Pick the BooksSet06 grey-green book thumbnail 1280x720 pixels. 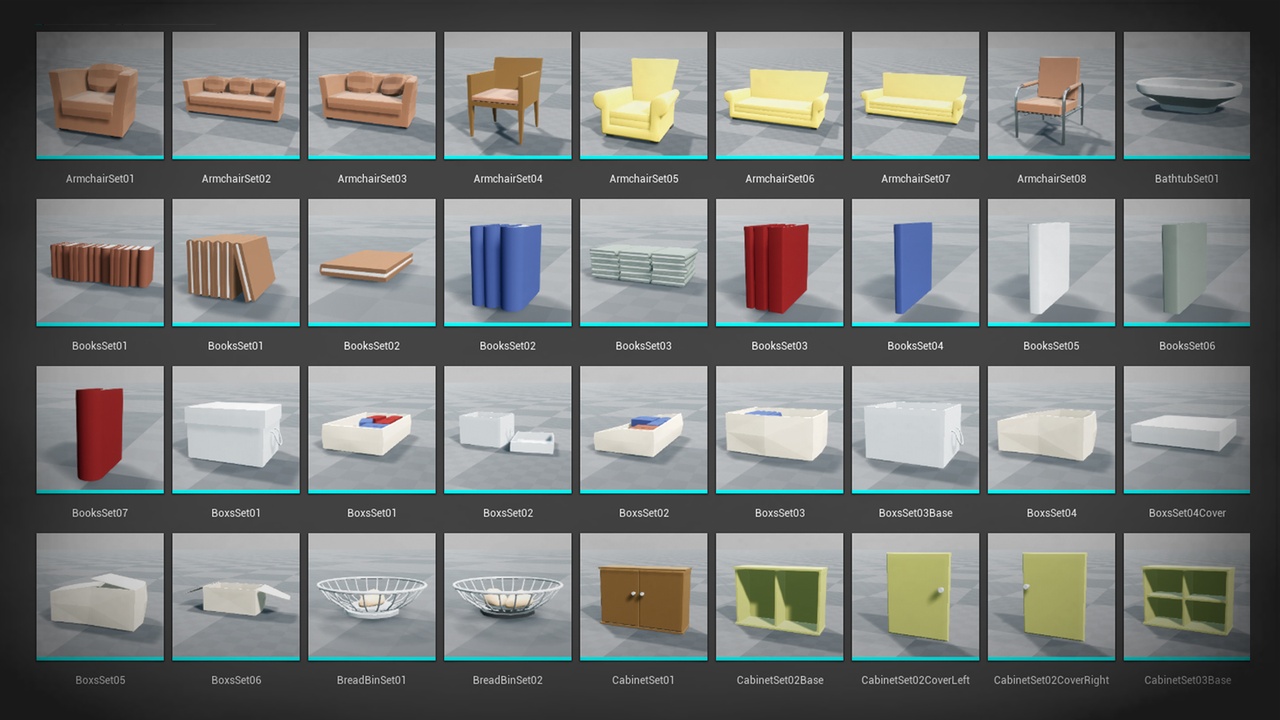1187,262
